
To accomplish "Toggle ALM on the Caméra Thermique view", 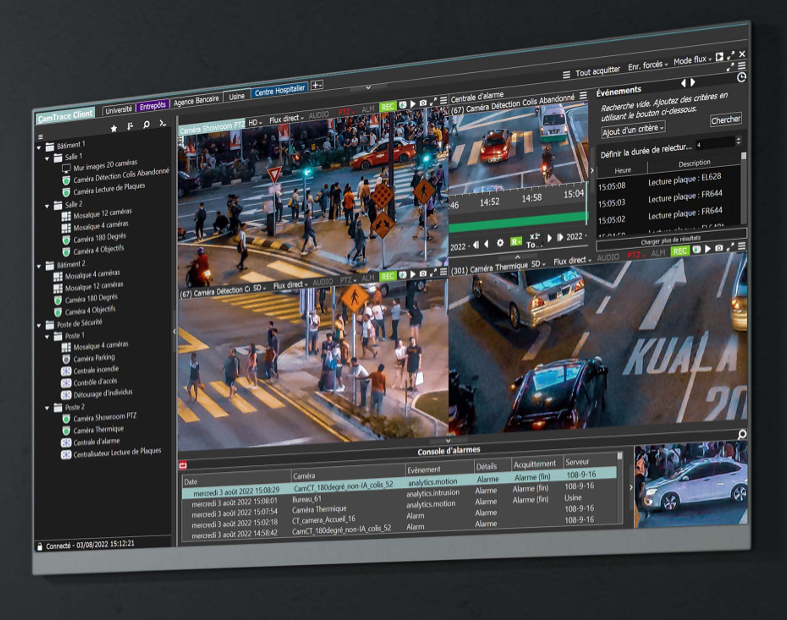I will point(658,253).
